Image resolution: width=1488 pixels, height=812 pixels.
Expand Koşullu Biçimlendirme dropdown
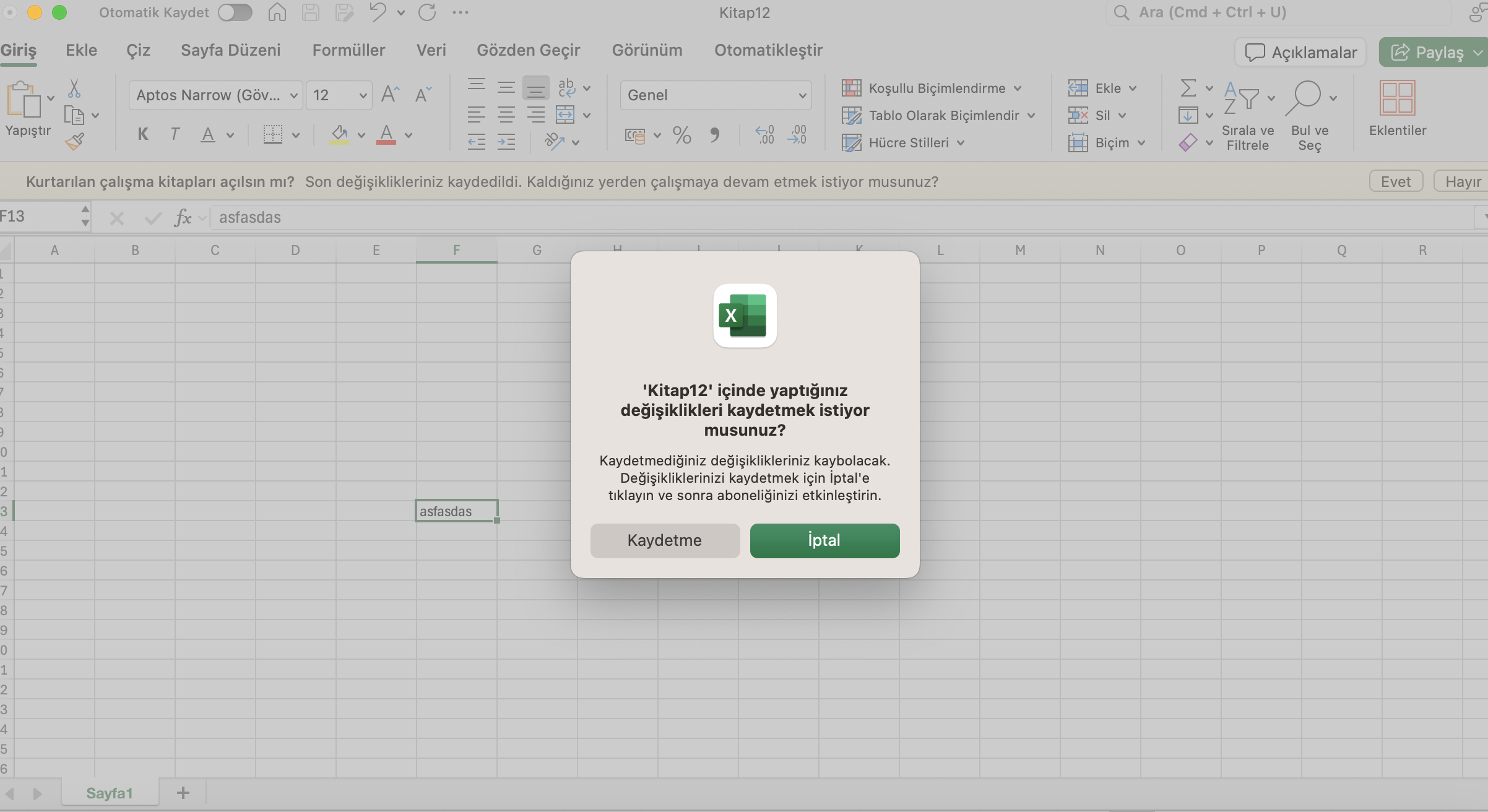coord(1018,89)
